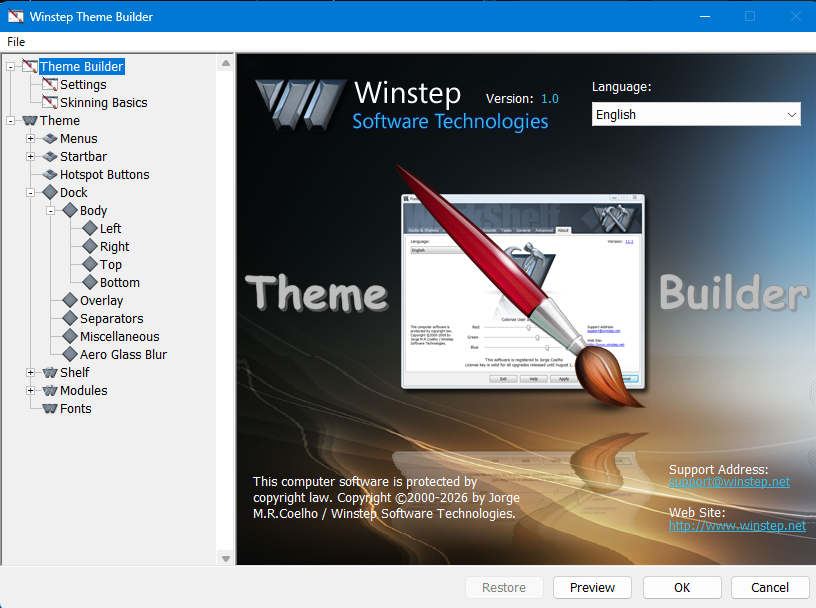Click the Separators diamond icon
816x608 pixels.
pyautogui.click(x=70, y=319)
